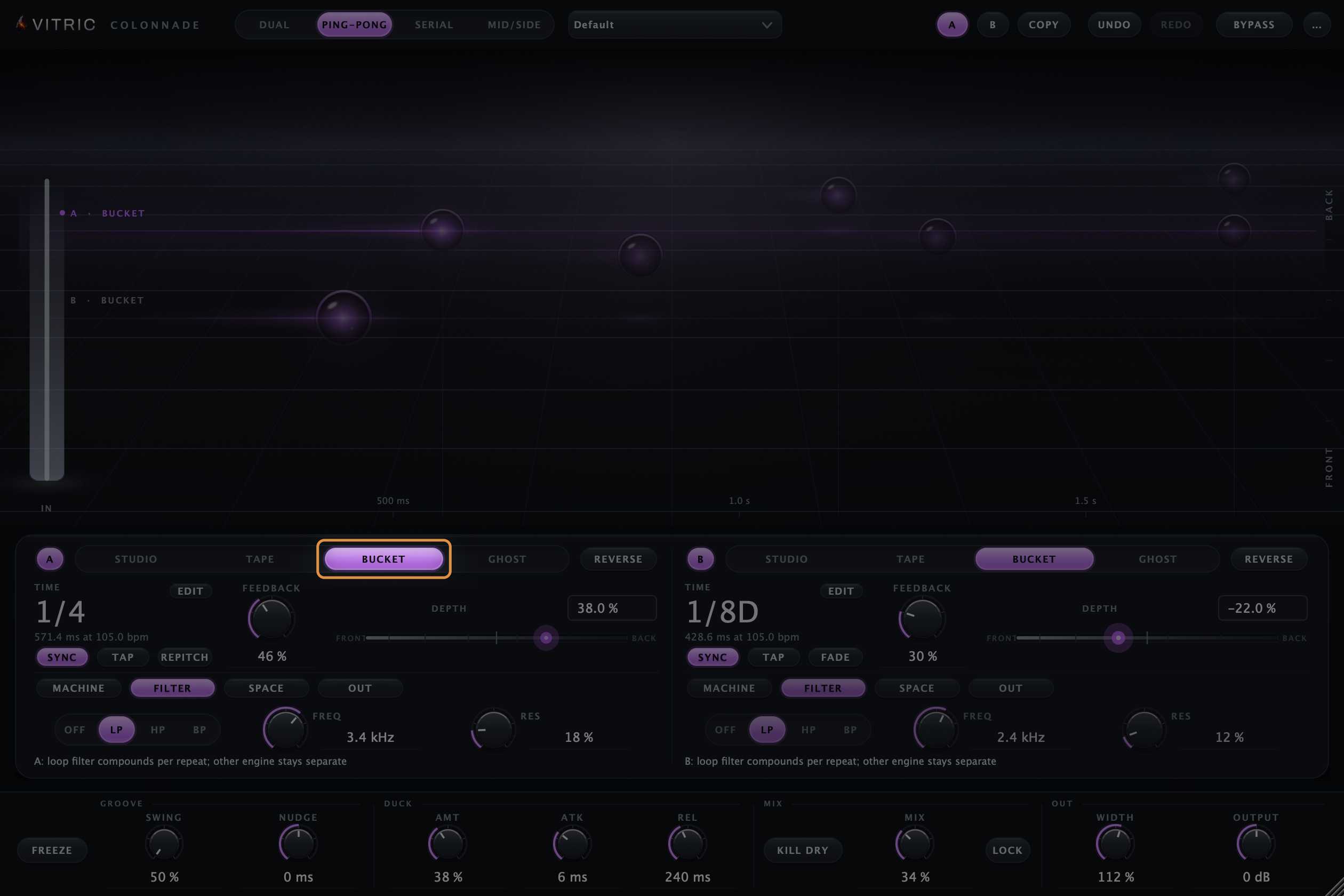Toggle the Mix Lock
The width and height of the screenshot is (1344, 896).
[1007, 850]
